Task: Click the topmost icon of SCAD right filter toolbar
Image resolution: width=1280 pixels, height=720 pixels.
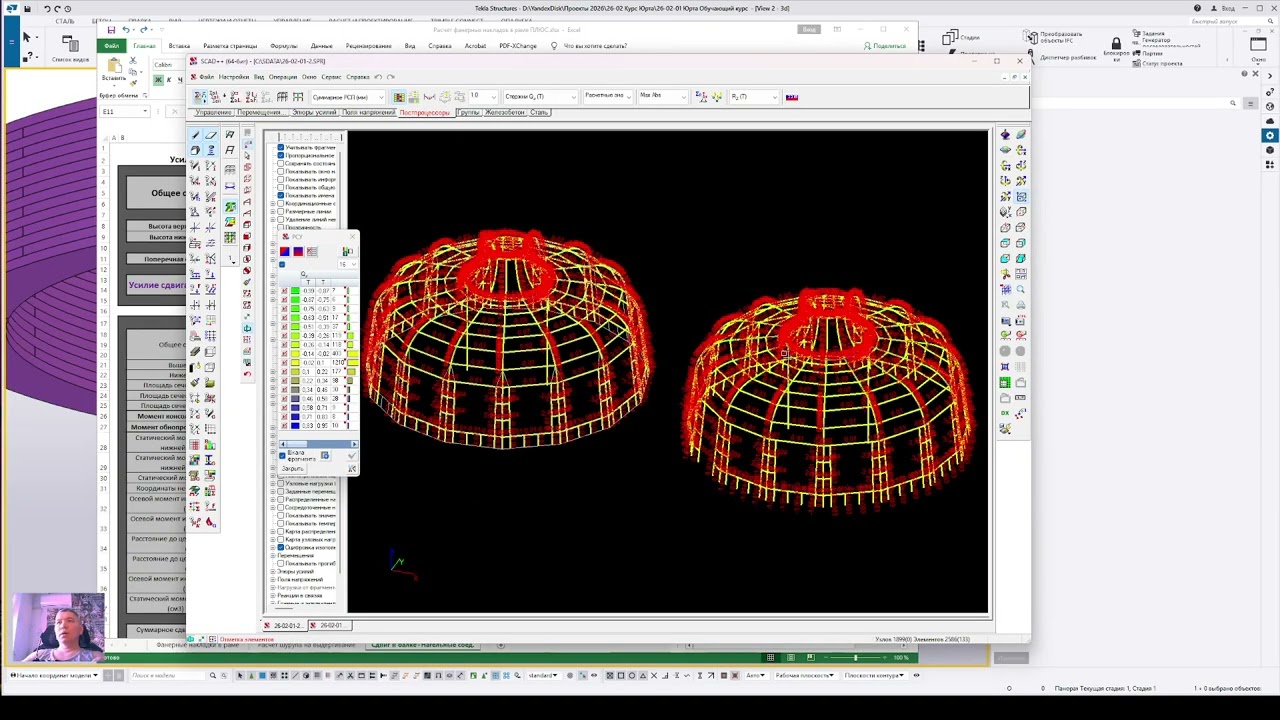Action: pos(1006,135)
